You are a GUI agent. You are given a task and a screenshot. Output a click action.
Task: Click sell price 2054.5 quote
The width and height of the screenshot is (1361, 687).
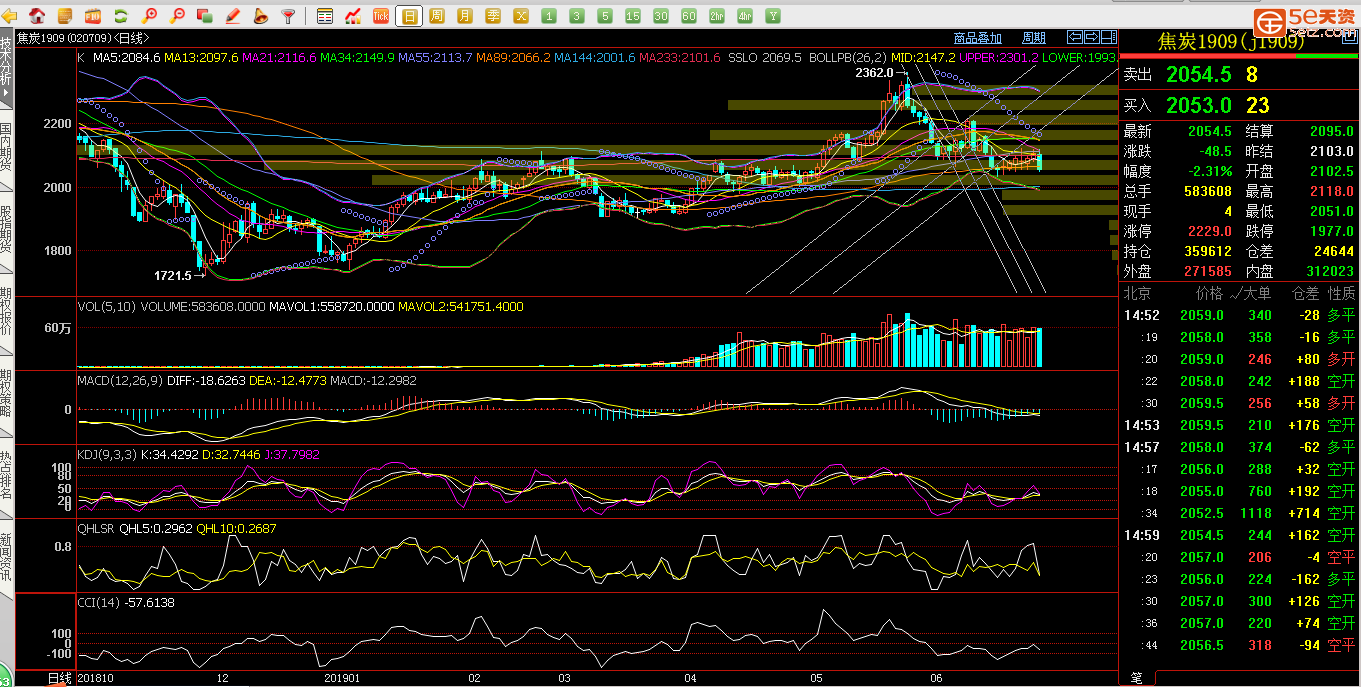pos(1198,75)
